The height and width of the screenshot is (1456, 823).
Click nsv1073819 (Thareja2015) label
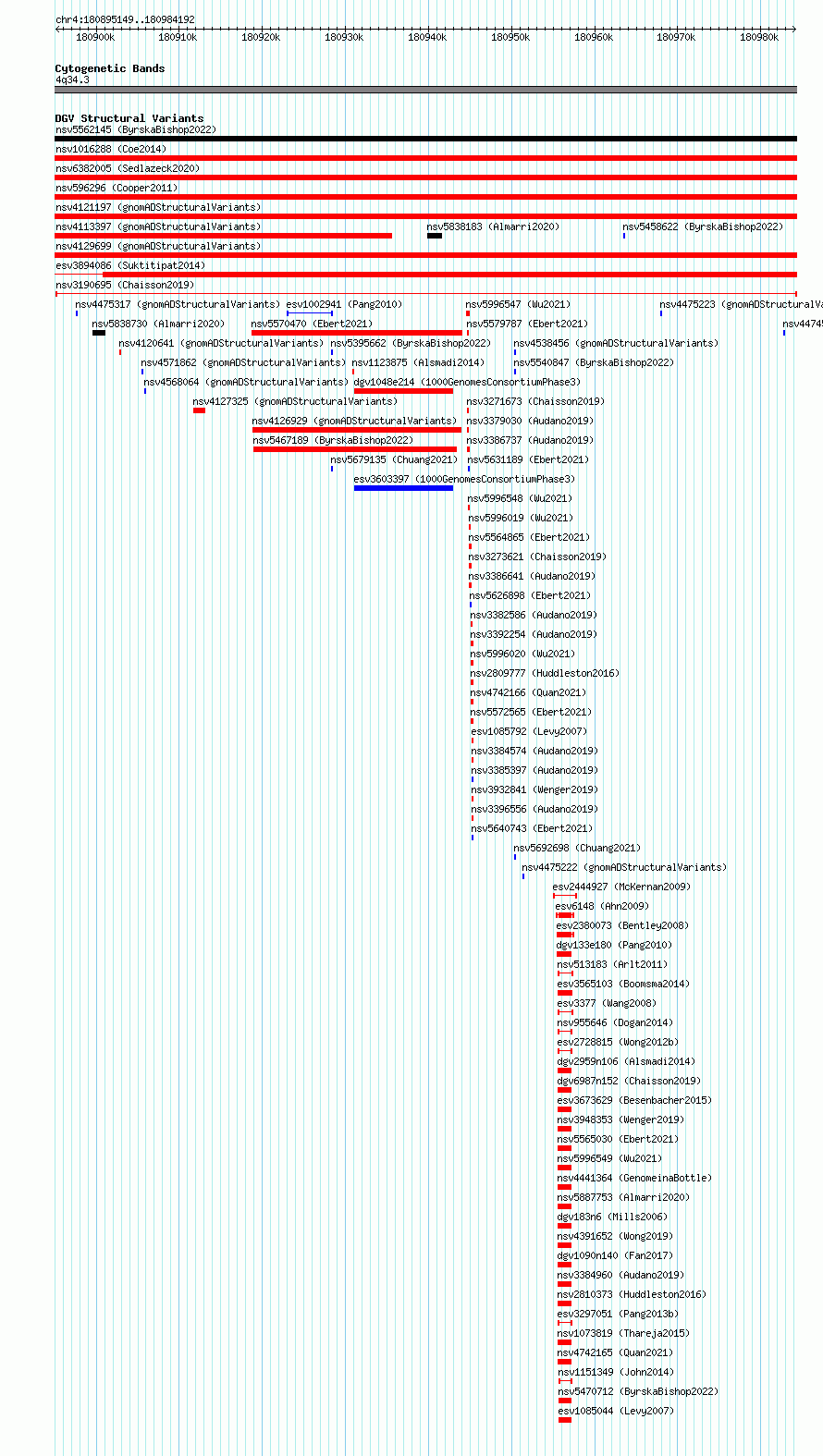(x=623, y=1334)
